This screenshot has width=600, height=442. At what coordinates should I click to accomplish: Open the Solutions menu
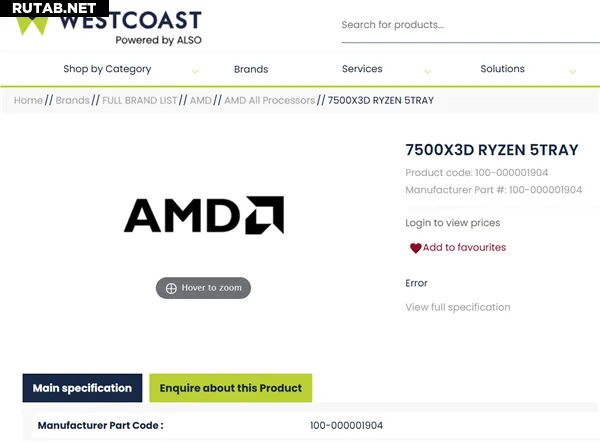tap(502, 69)
